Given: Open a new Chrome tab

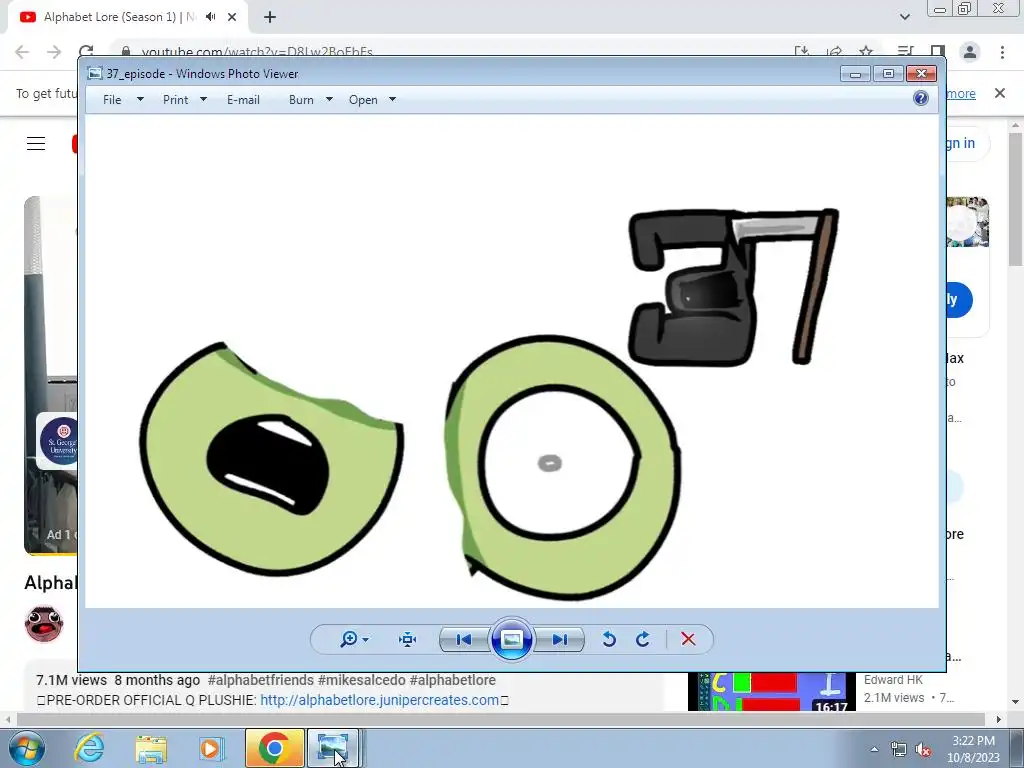Looking at the screenshot, I should tap(270, 17).
